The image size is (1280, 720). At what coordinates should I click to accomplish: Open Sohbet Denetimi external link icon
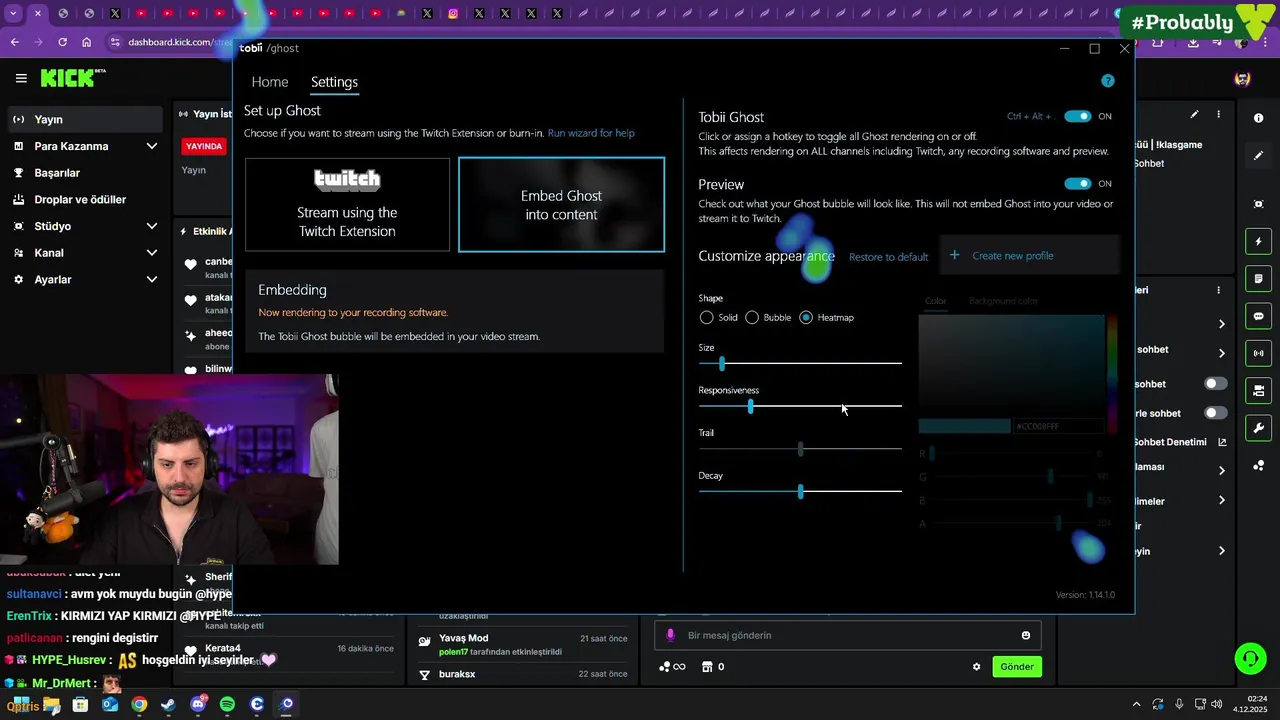1222,442
